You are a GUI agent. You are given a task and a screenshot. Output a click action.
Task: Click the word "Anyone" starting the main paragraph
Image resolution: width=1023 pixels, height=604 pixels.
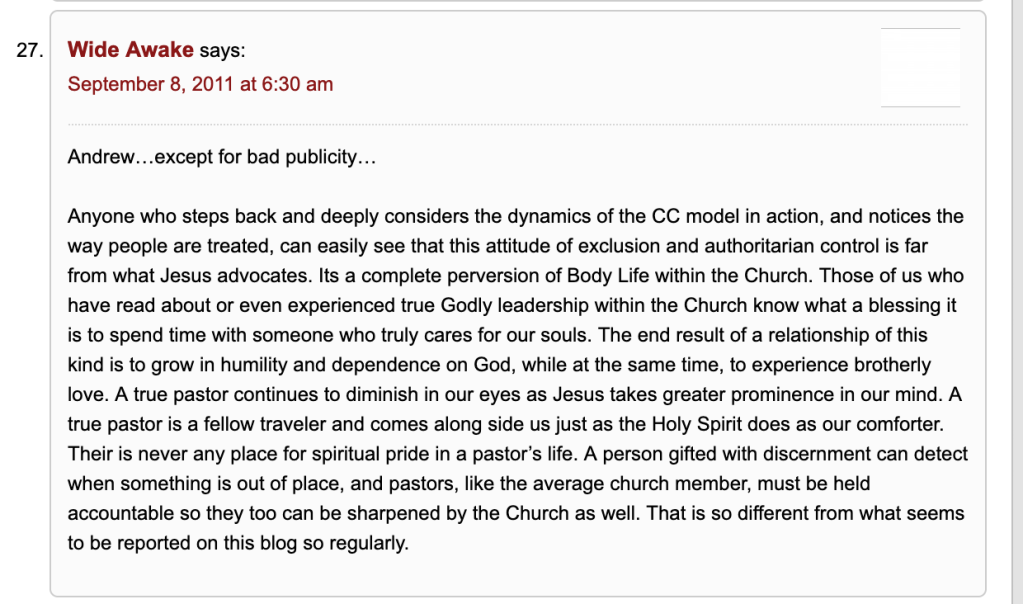coord(97,216)
